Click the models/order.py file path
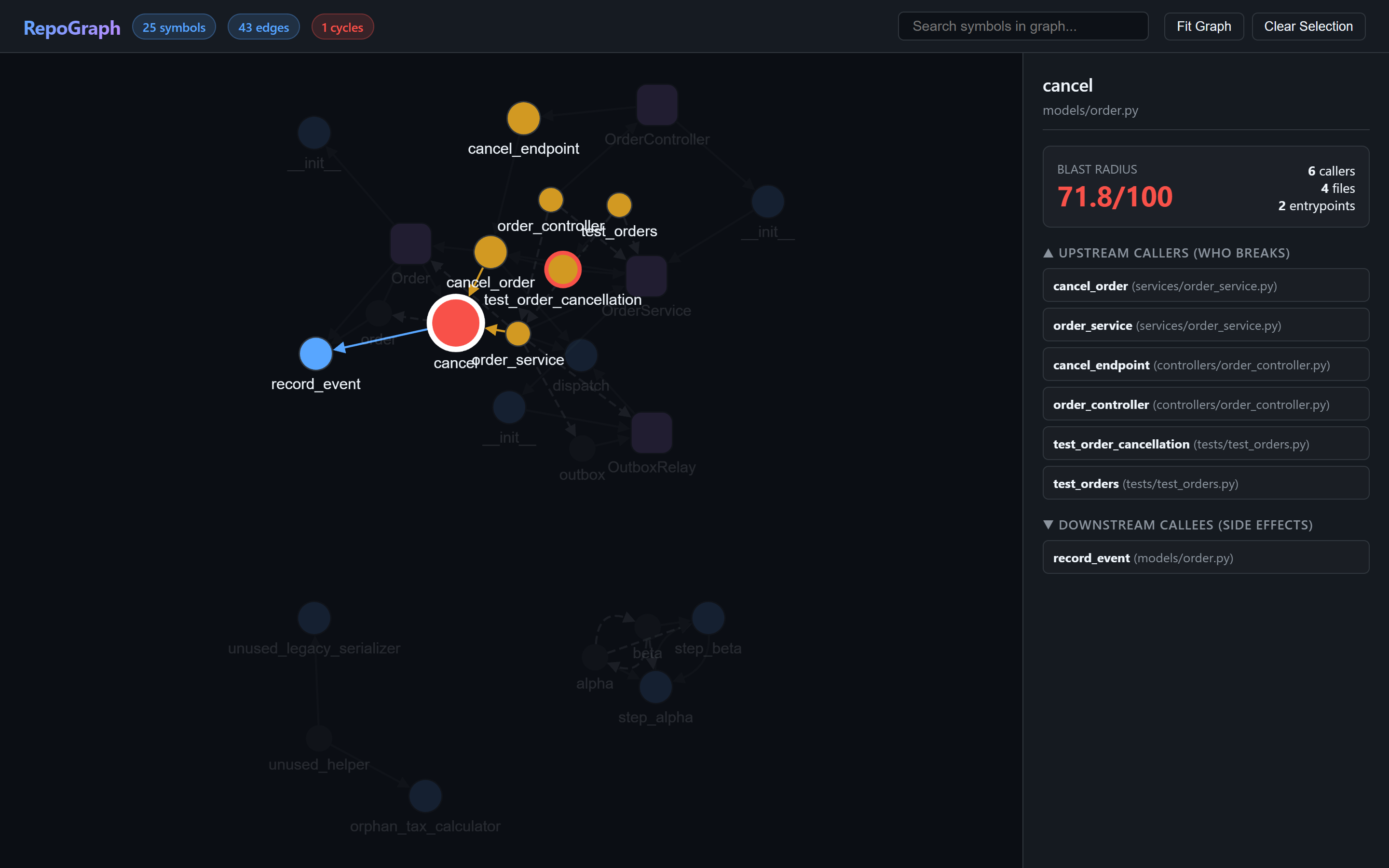This screenshot has width=1389, height=868. pos(1090,110)
